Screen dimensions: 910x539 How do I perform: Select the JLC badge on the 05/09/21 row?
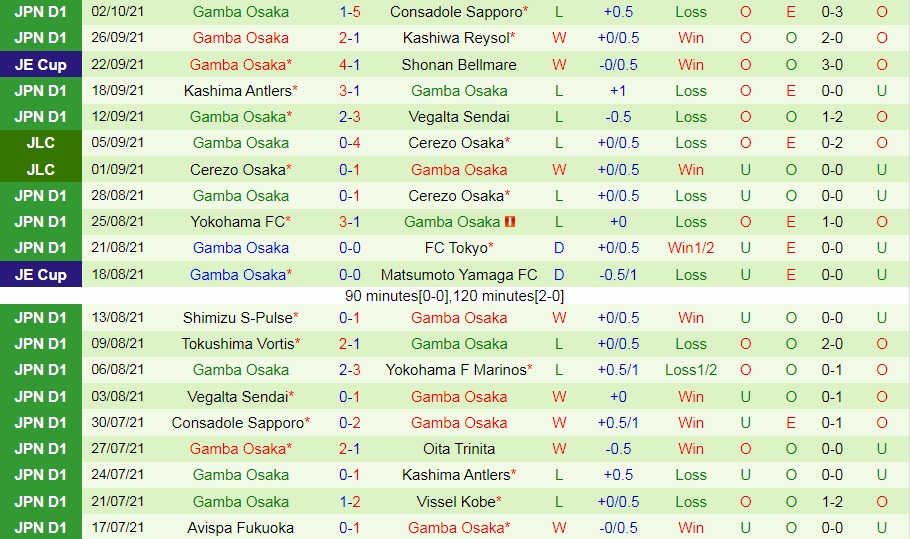pos(41,143)
